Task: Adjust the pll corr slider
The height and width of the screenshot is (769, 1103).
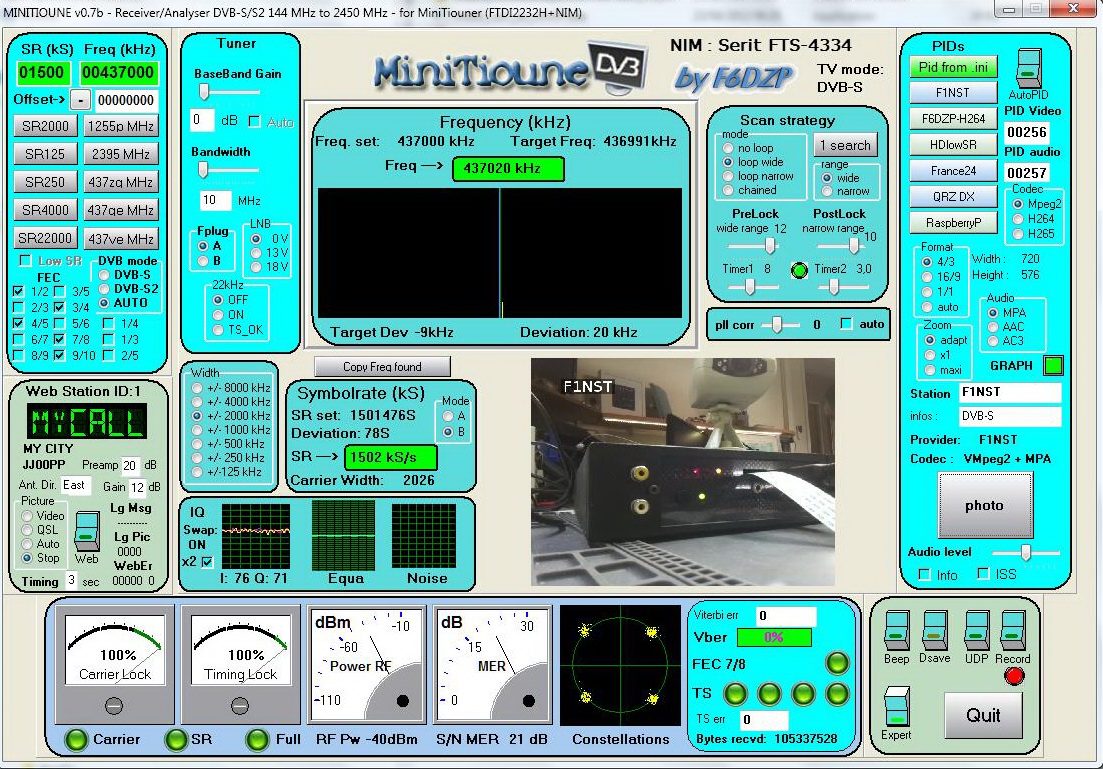Action: coord(777,324)
